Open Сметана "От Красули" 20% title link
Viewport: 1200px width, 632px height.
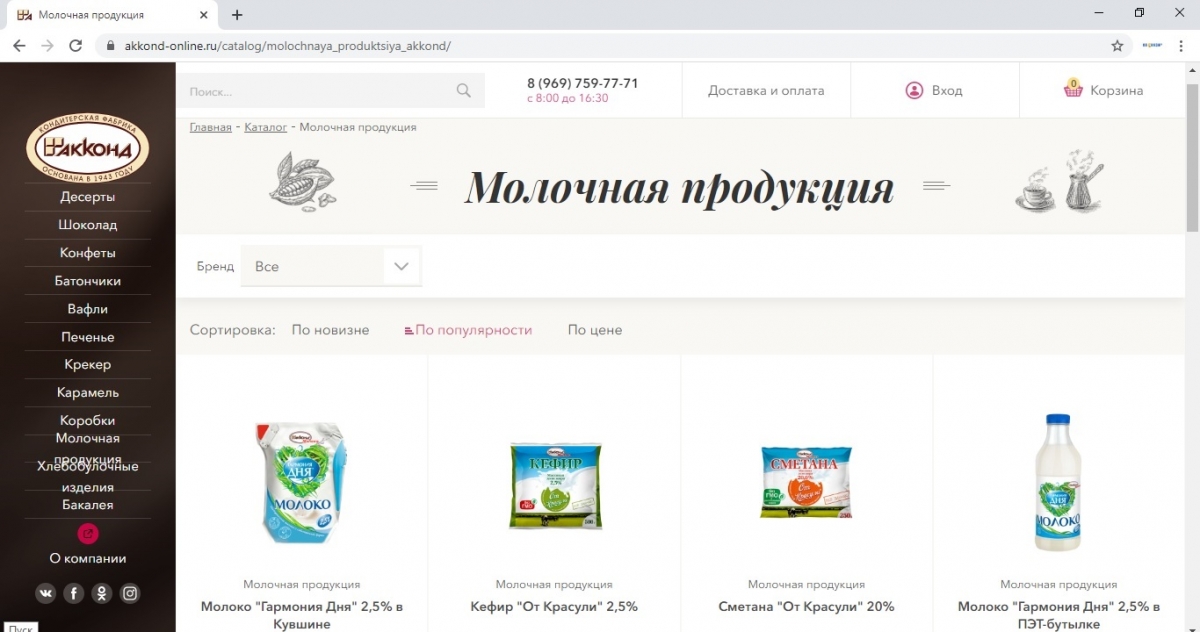click(806, 607)
